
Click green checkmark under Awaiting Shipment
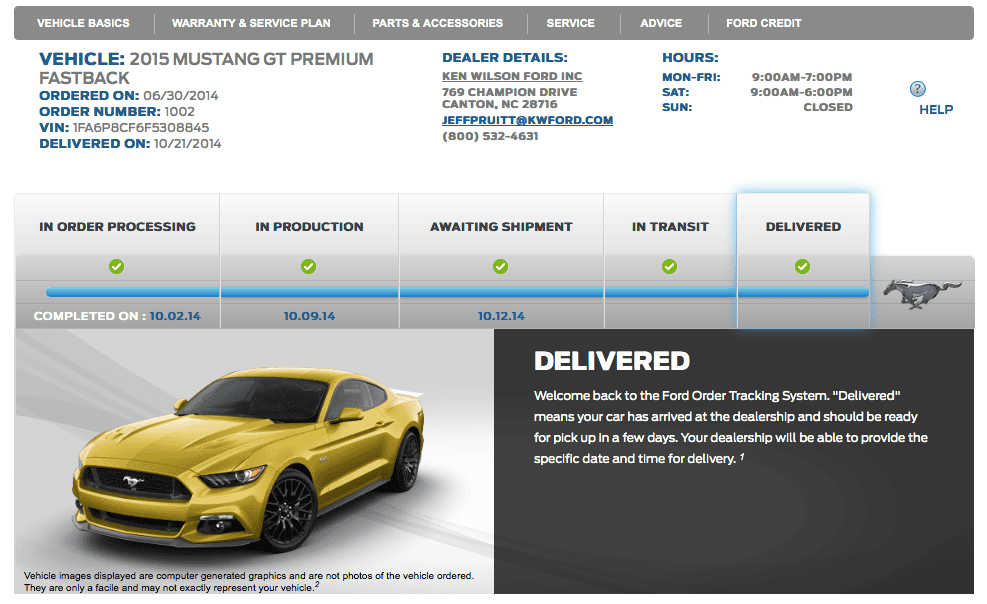500,267
